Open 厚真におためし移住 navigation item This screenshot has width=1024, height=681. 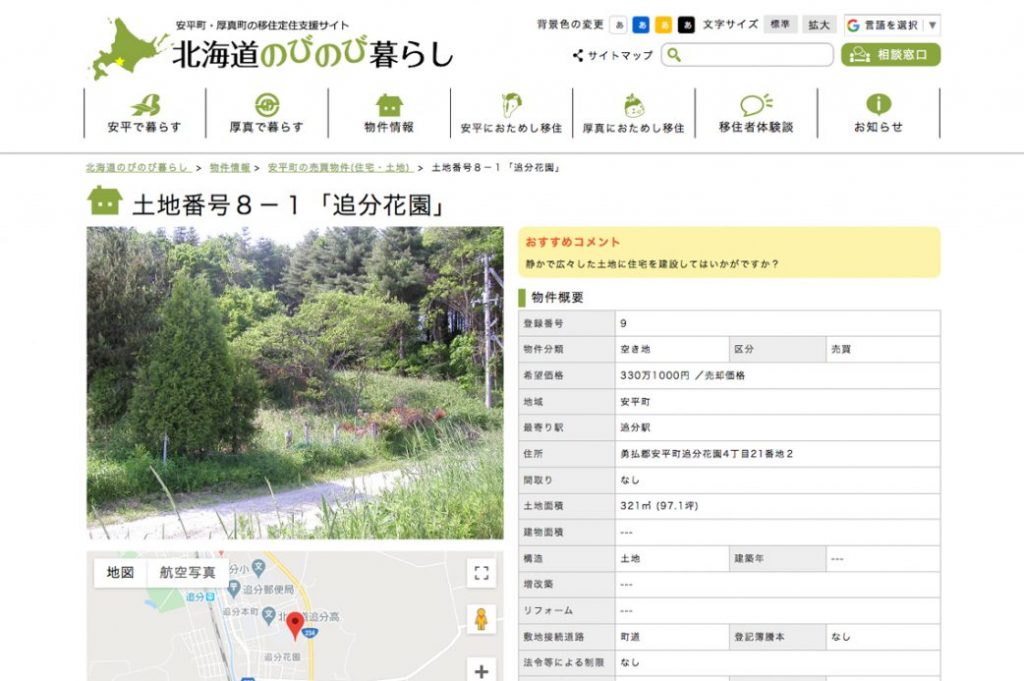pos(633,113)
